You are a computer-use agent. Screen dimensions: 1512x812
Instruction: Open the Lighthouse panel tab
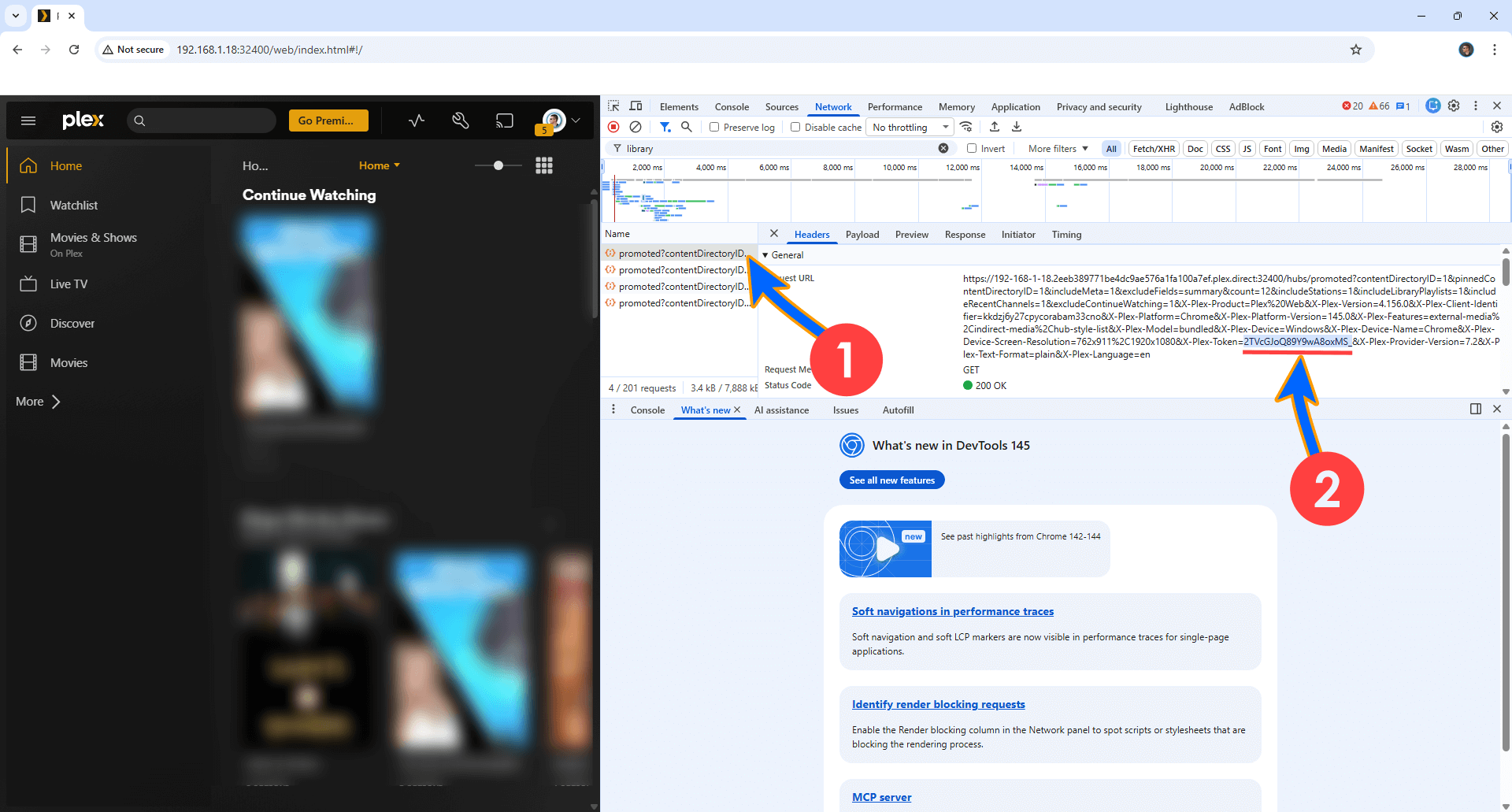(1188, 107)
